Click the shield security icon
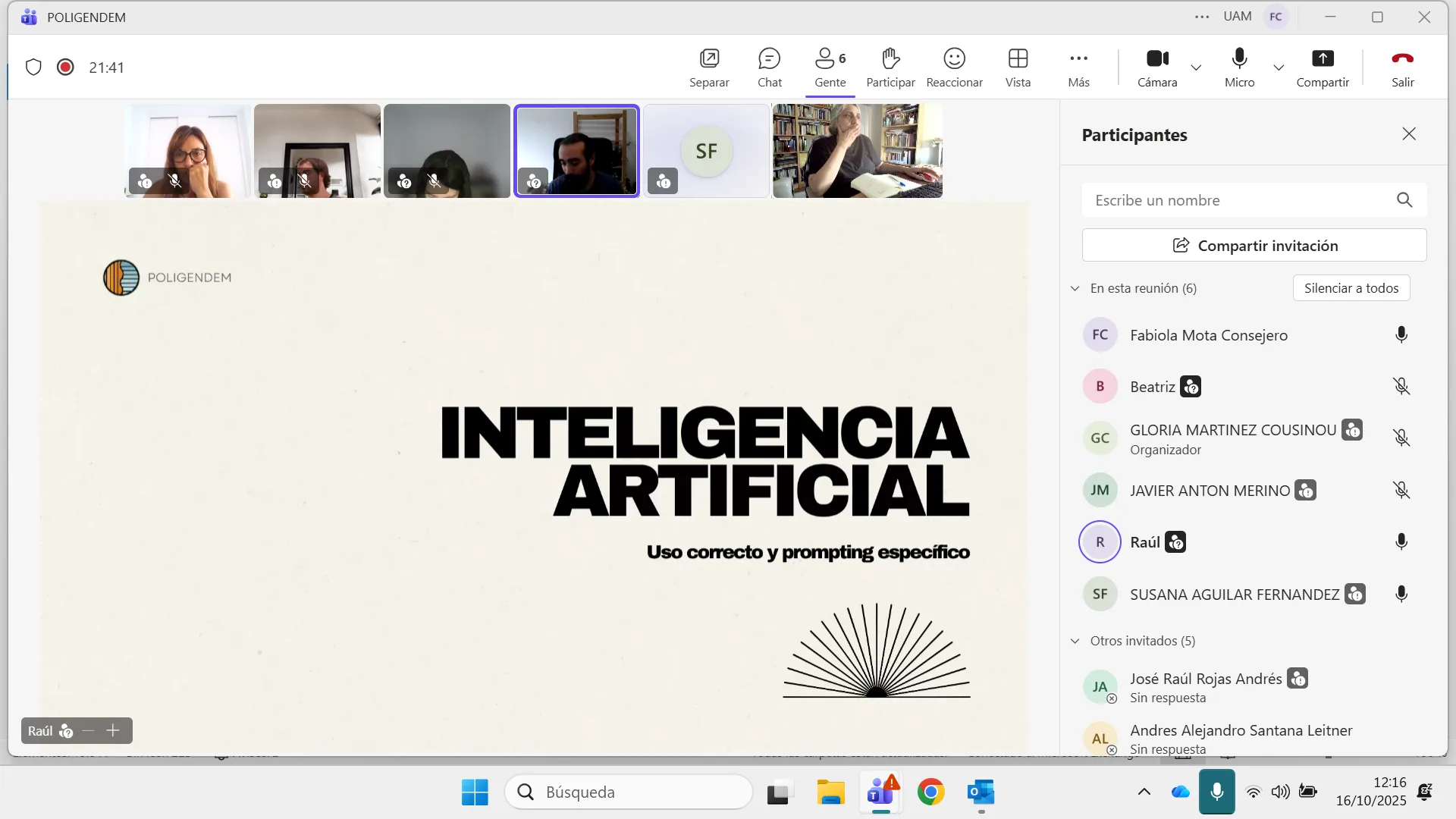 point(33,67)
